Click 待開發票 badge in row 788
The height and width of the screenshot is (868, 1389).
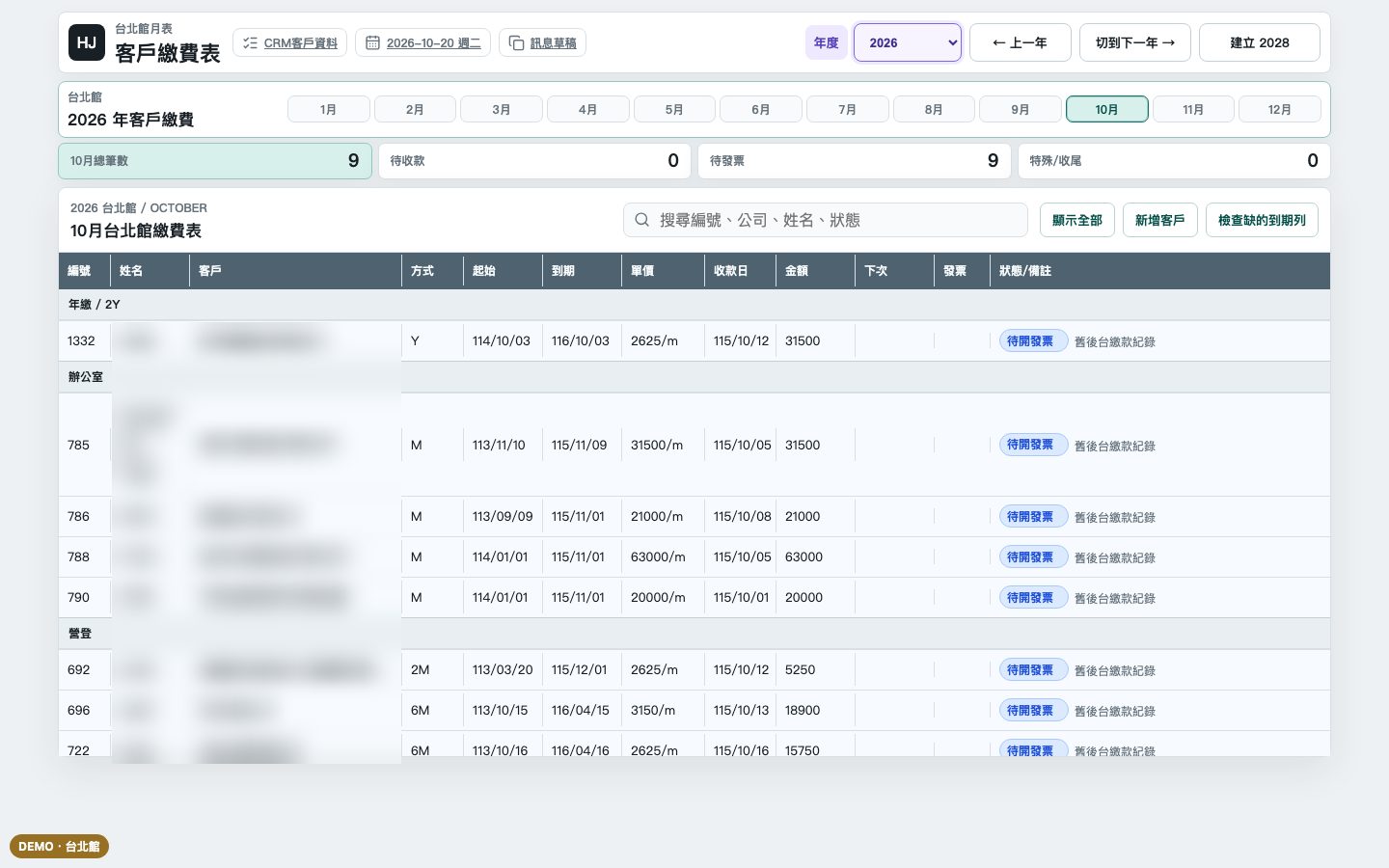tap(1033, 557)
